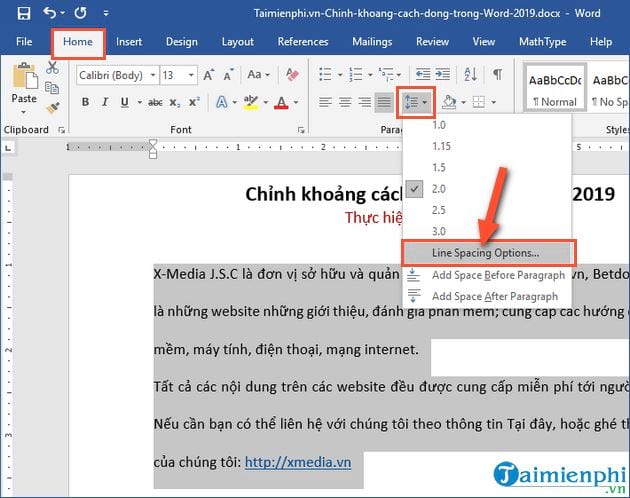This screenshot has width=630, height=498.
Task: Increase the font size
Action: point(209,75)
